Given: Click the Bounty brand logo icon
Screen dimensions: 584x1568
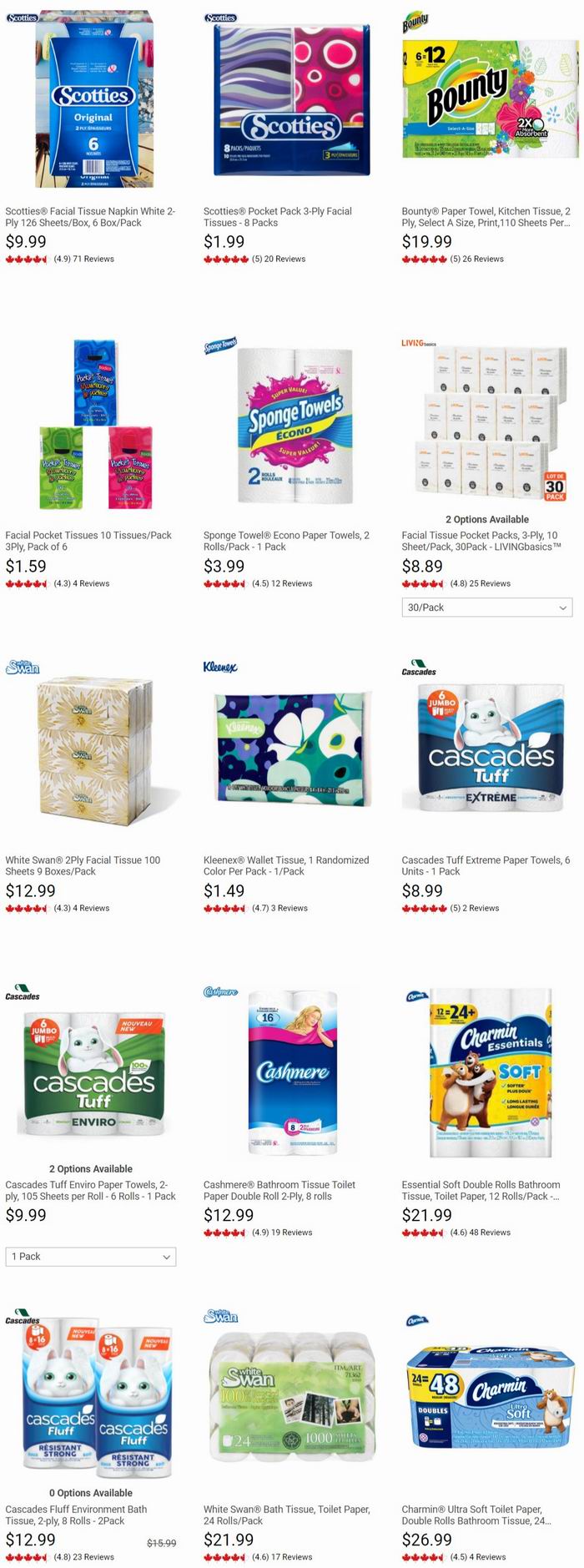Looking at the screenshot, I should point(415,22).
